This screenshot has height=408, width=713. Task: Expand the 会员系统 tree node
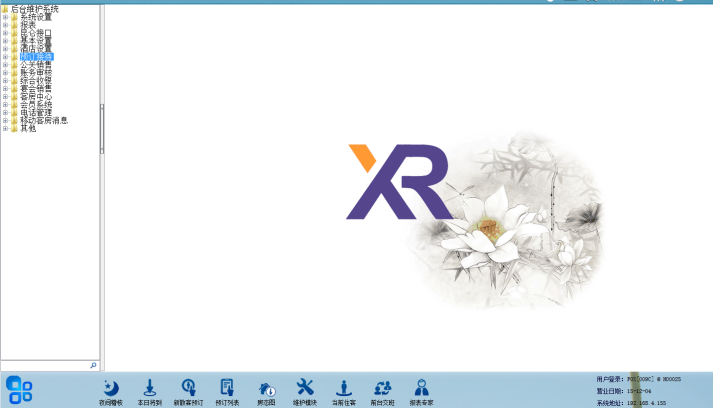(x=5, y=105)
